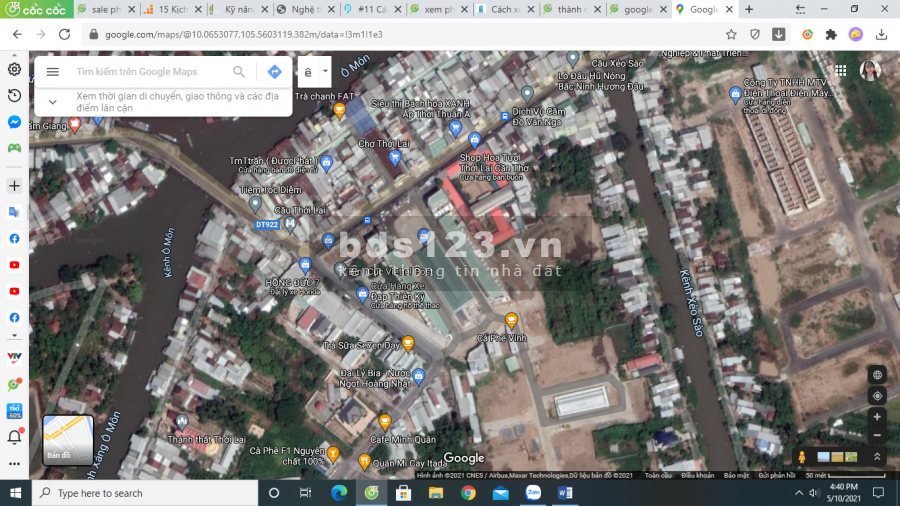Switch to the '15 Kịch' browser tab
The height and width of the screenshot is (506, 900).
[173, 9]
